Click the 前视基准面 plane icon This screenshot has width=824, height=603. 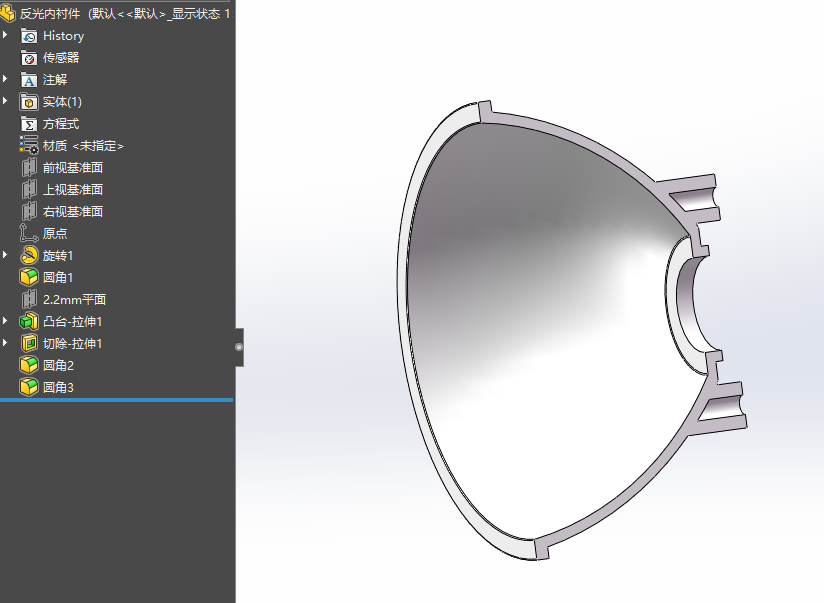click(29, 168)
